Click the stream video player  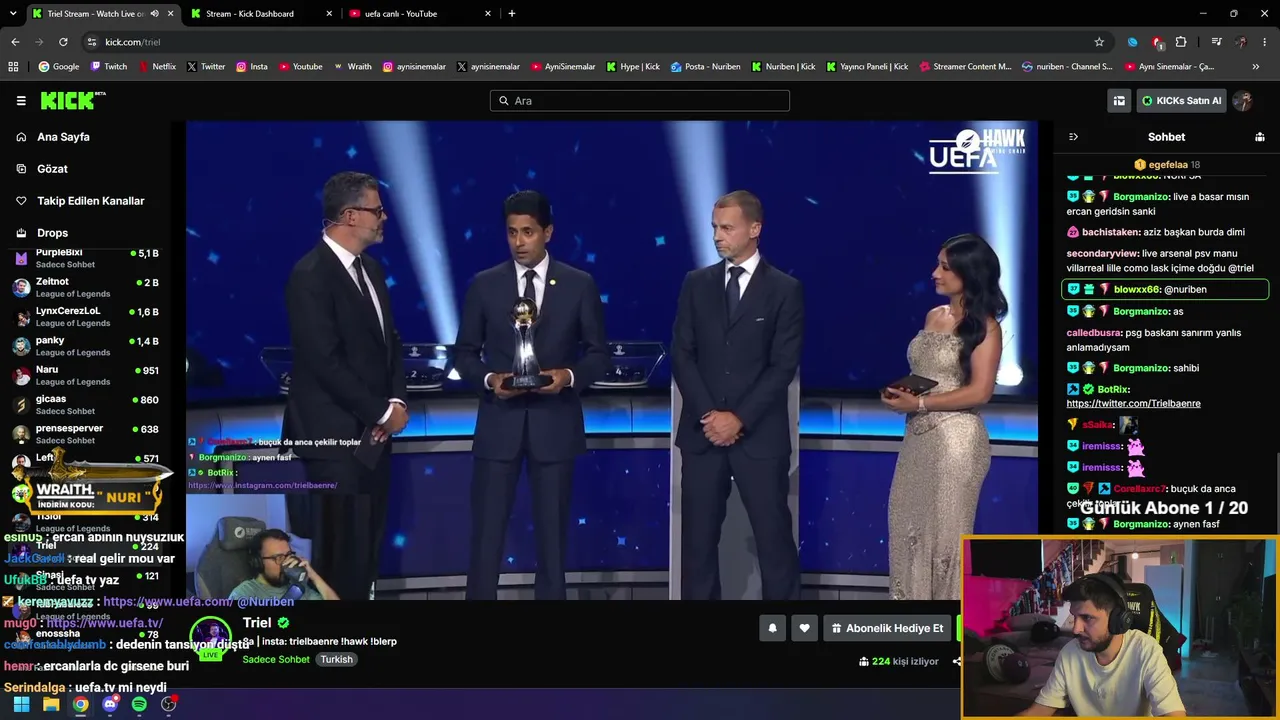pyautogui.click(x=612, y=360)
